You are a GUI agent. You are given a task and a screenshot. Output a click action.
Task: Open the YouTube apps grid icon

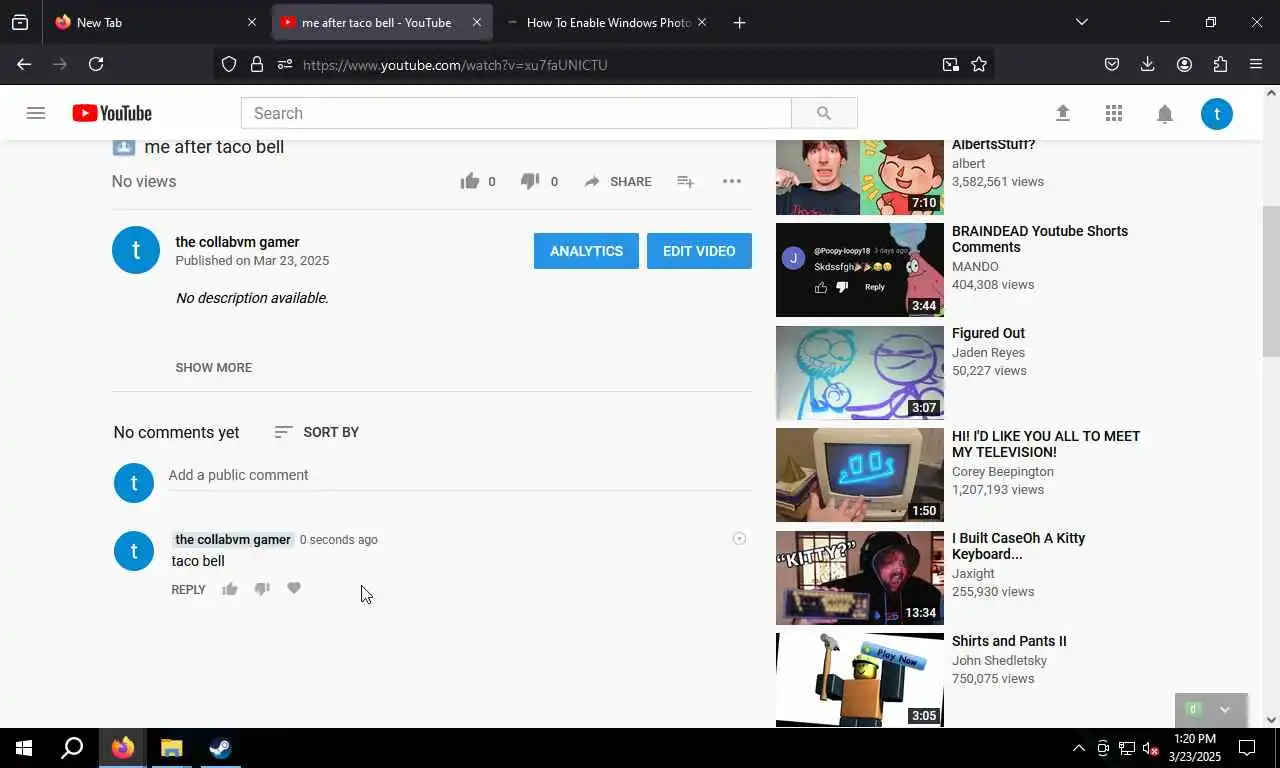(1114, 113)
